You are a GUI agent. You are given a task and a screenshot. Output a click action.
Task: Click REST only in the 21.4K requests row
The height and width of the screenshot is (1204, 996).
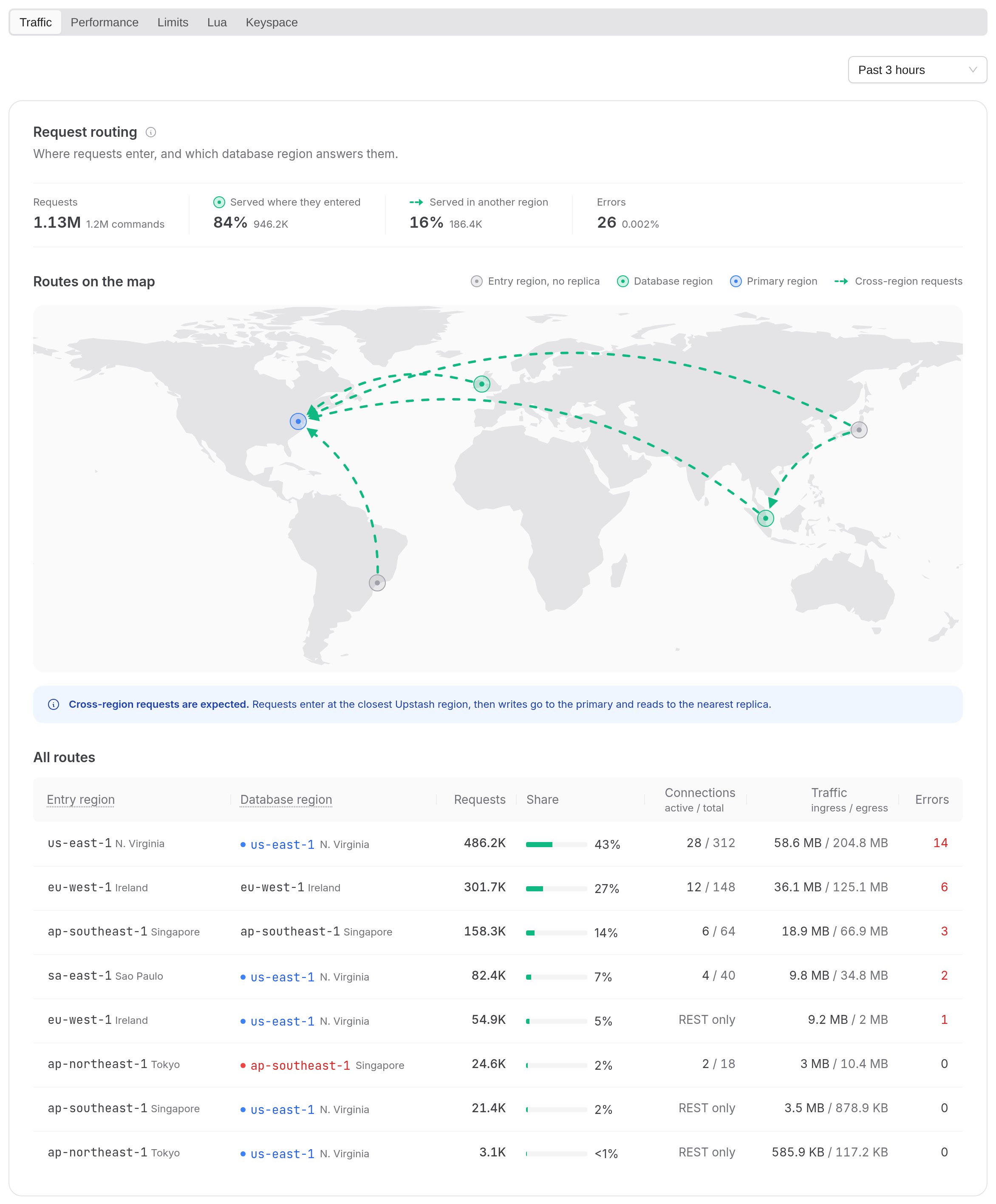pyautogui.click(x=707, y=1108)
